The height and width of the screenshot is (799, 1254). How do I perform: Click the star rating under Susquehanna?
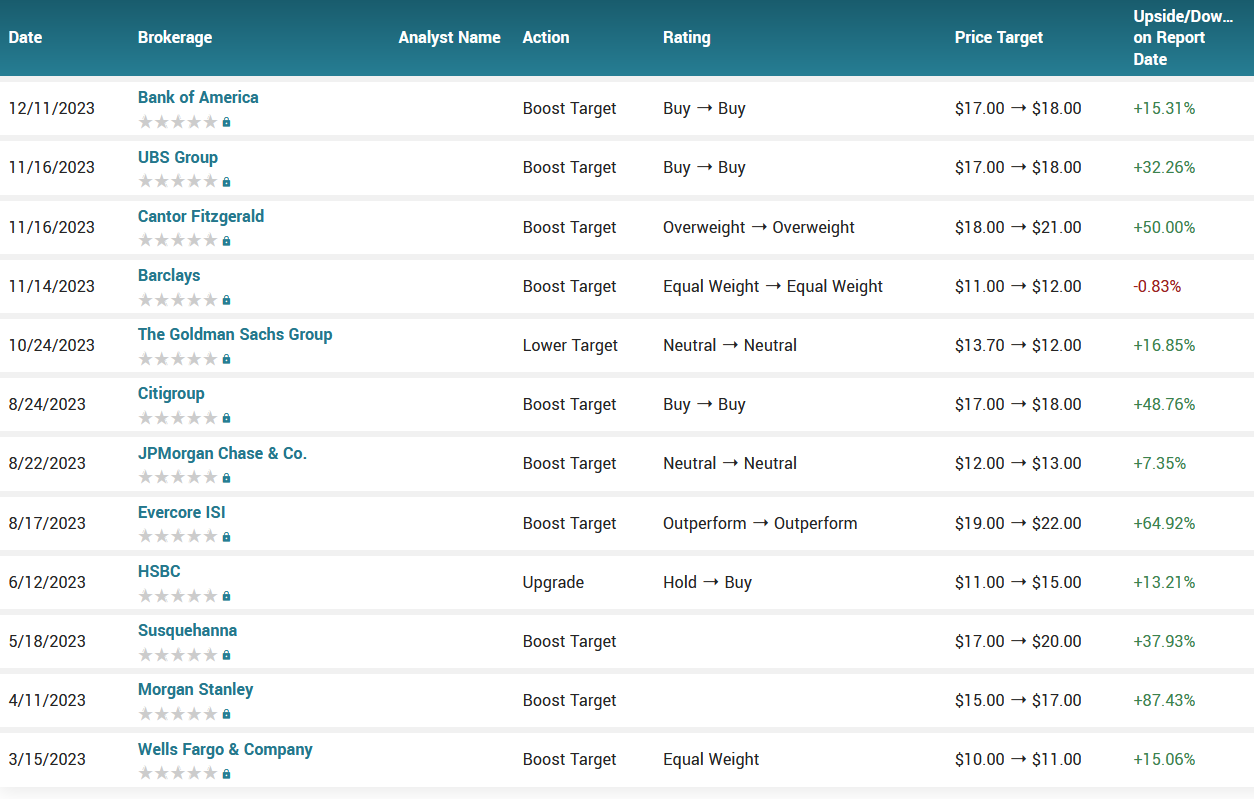tap(178, 654)
